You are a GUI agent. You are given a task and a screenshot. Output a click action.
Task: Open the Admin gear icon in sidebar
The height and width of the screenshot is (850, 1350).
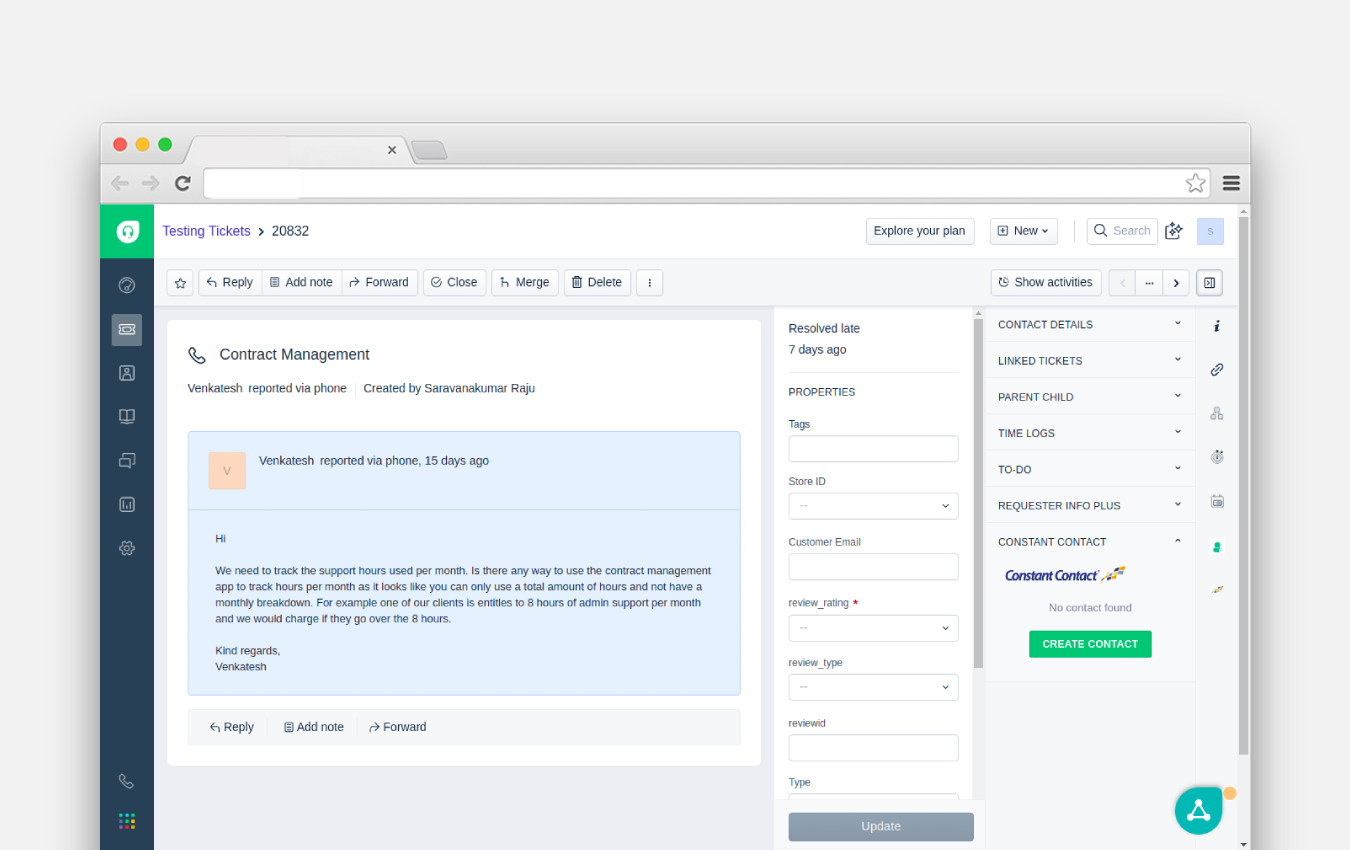pyautogui.click(x=127, y=548)
